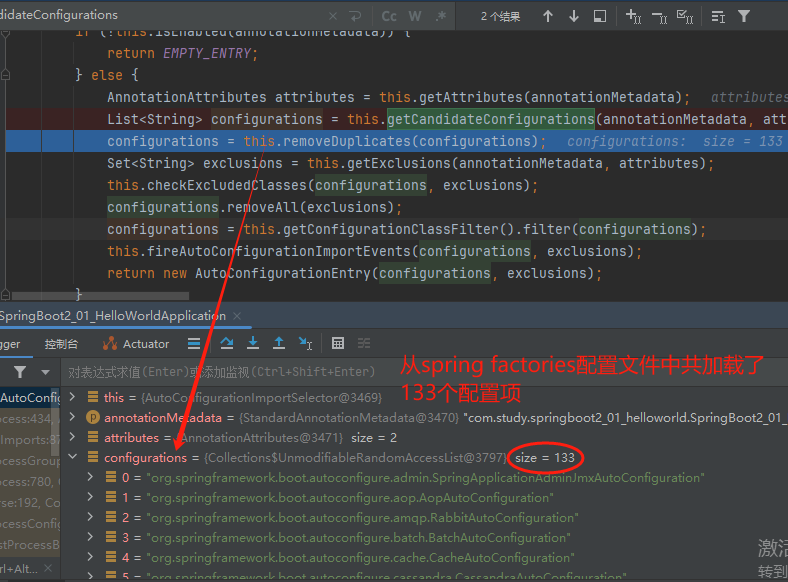Expand list element 0 SpringApplicationAdminJmxAutoConfiguration
This screenshot has height=582, width=788.
tap(90, 477)
